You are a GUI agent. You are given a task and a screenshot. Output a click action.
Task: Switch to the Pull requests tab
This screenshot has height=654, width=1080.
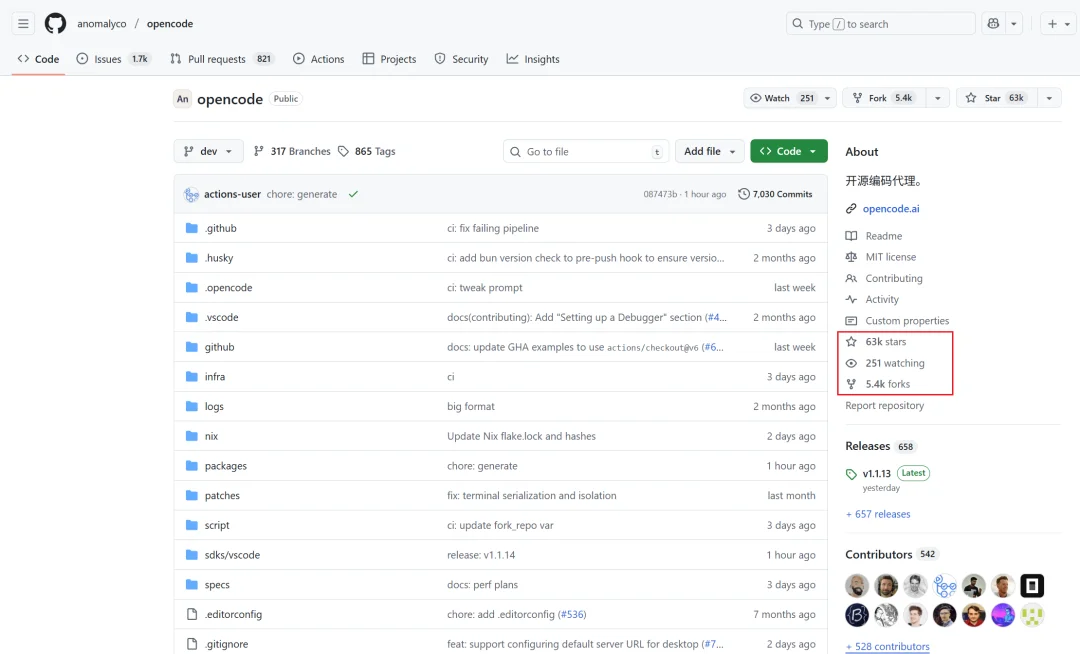[x=221, y=59]
